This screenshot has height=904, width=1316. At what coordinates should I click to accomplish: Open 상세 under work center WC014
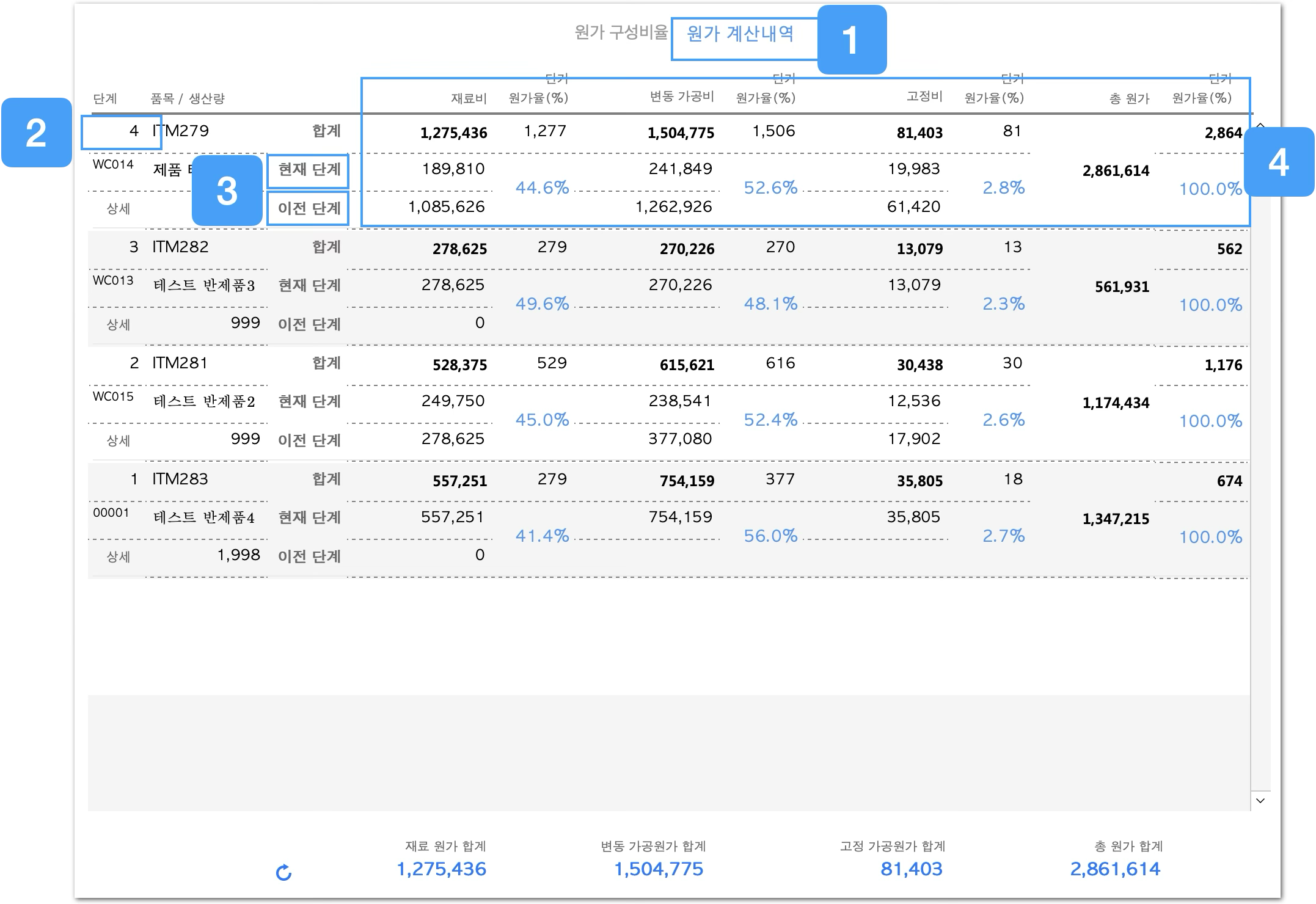point(119,209)
